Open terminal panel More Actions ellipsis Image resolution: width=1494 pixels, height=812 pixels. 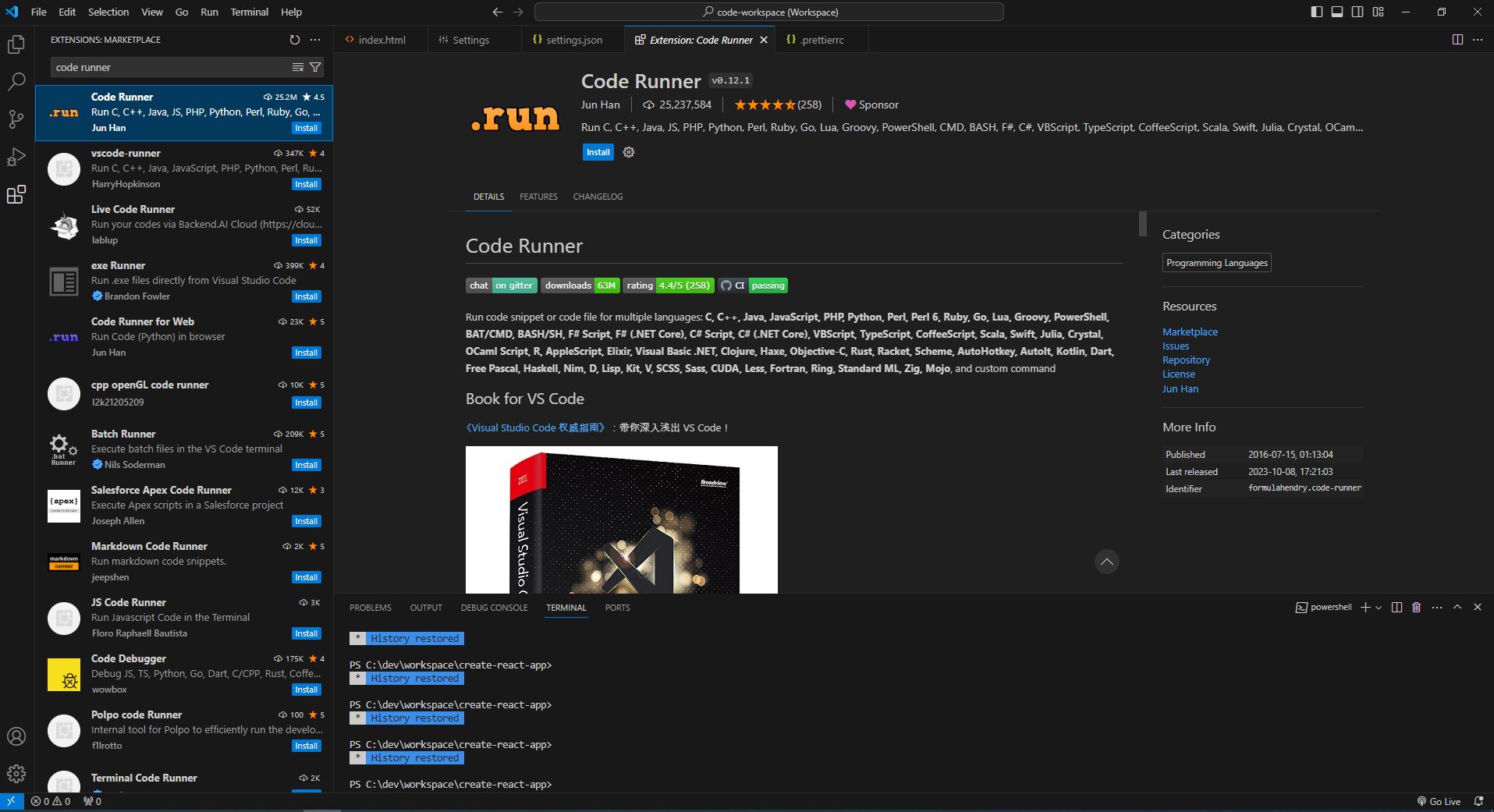(x=1437, y=607)
